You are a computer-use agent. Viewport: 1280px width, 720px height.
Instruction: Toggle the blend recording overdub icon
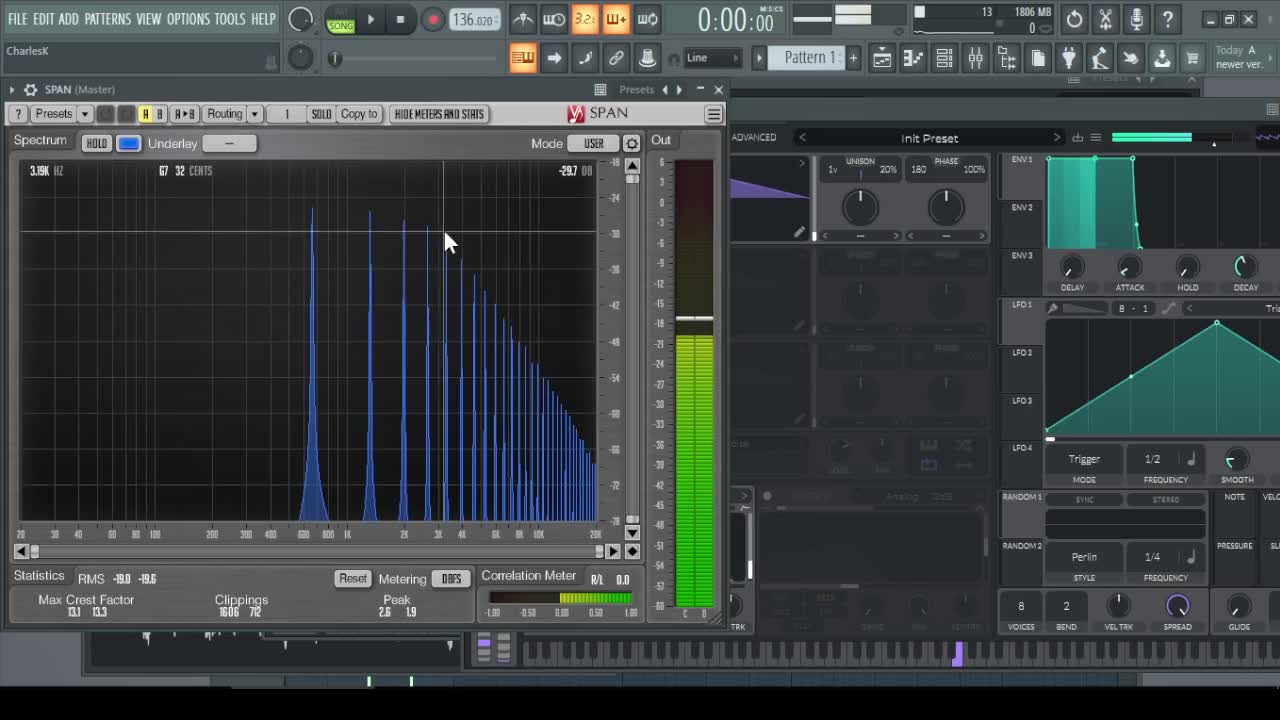[616, 19]
